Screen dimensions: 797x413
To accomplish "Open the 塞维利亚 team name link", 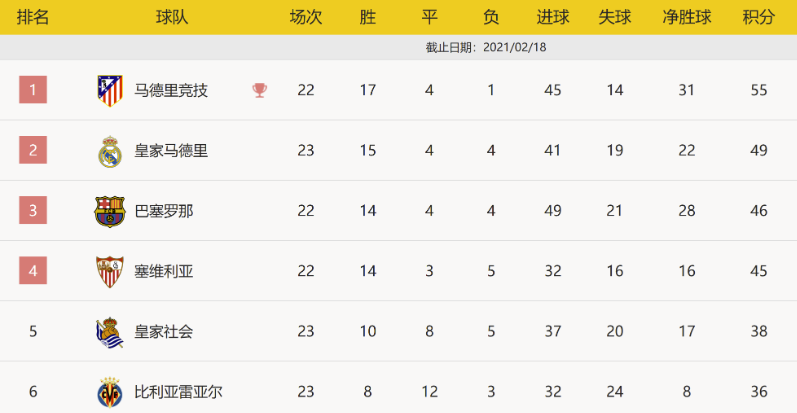I will pos(164,271).
